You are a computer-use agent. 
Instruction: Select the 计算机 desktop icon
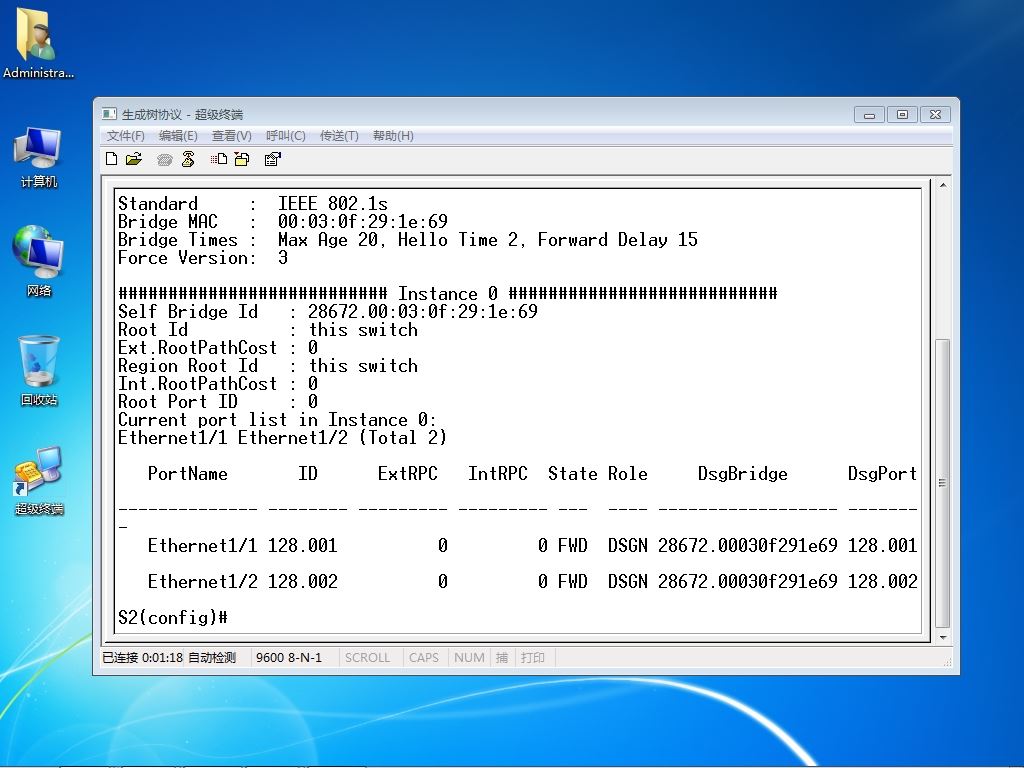(38, 157)
